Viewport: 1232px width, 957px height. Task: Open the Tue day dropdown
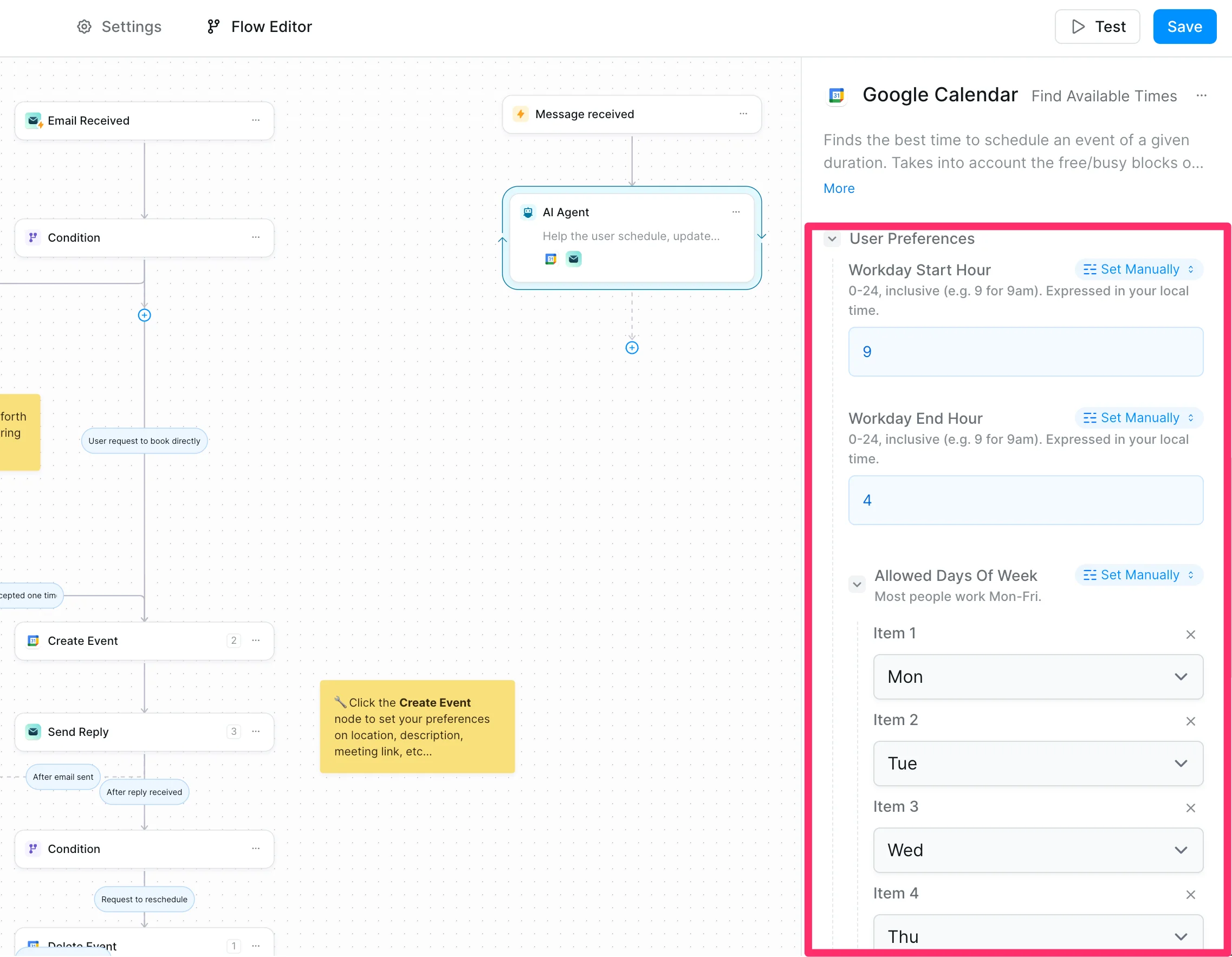[x=1038, y=764]
